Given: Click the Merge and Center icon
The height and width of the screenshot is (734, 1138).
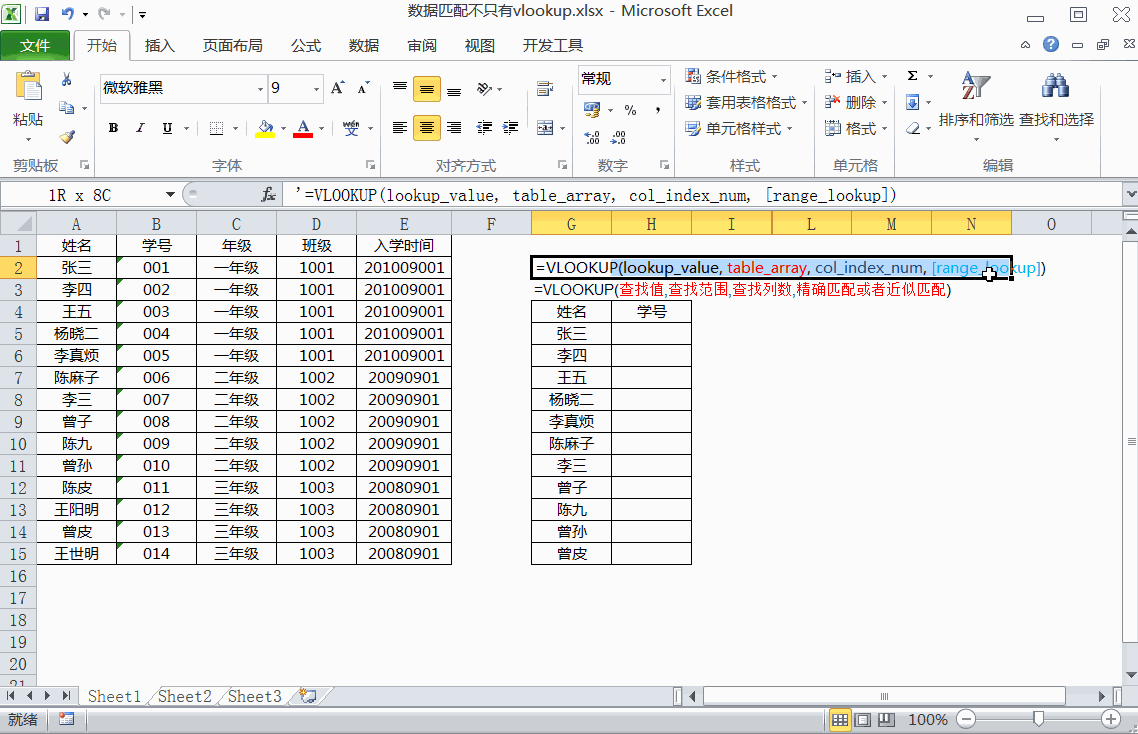Looking at the screenshot, I should click(x=546, y=128).
